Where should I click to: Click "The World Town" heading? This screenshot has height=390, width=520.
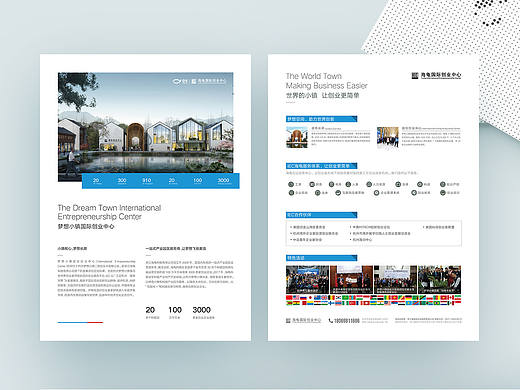click(x=314, y=76)
